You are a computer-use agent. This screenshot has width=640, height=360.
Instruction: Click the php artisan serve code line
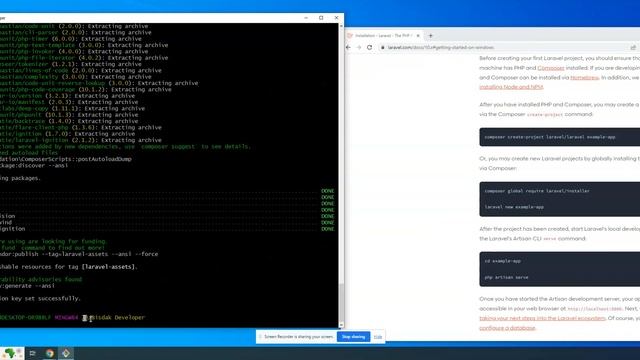[x=506, y=277]
